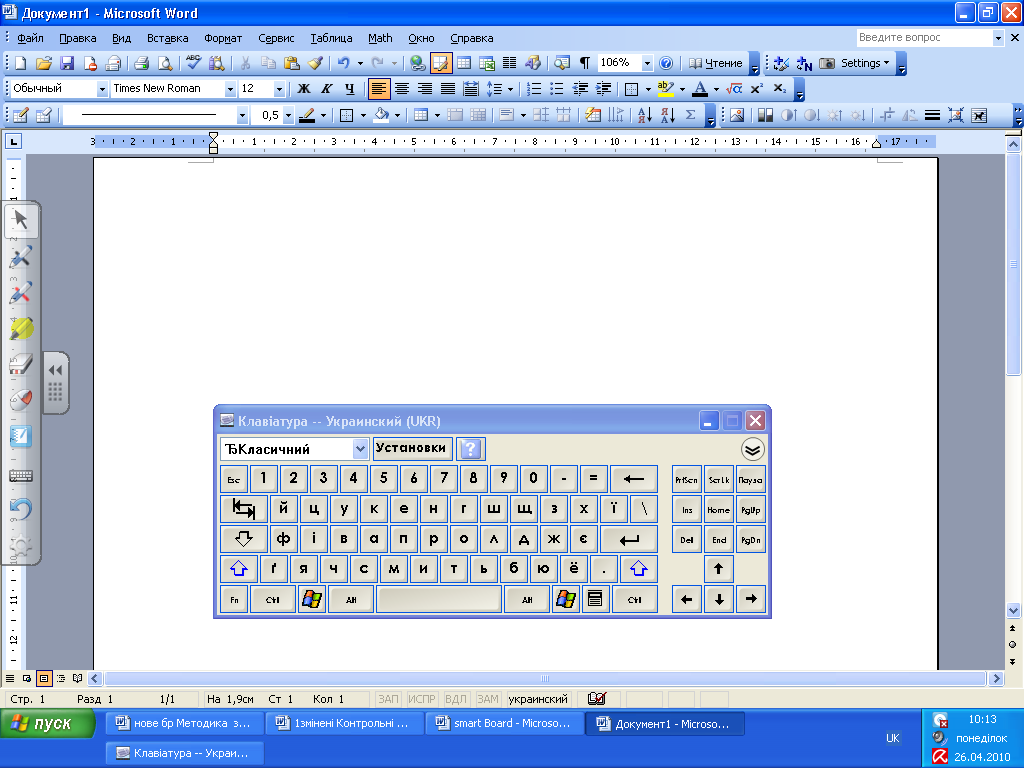The image size is (1024, 768).
Task: Cut selection with the scissors icon
Action: (x=245, y=63)
